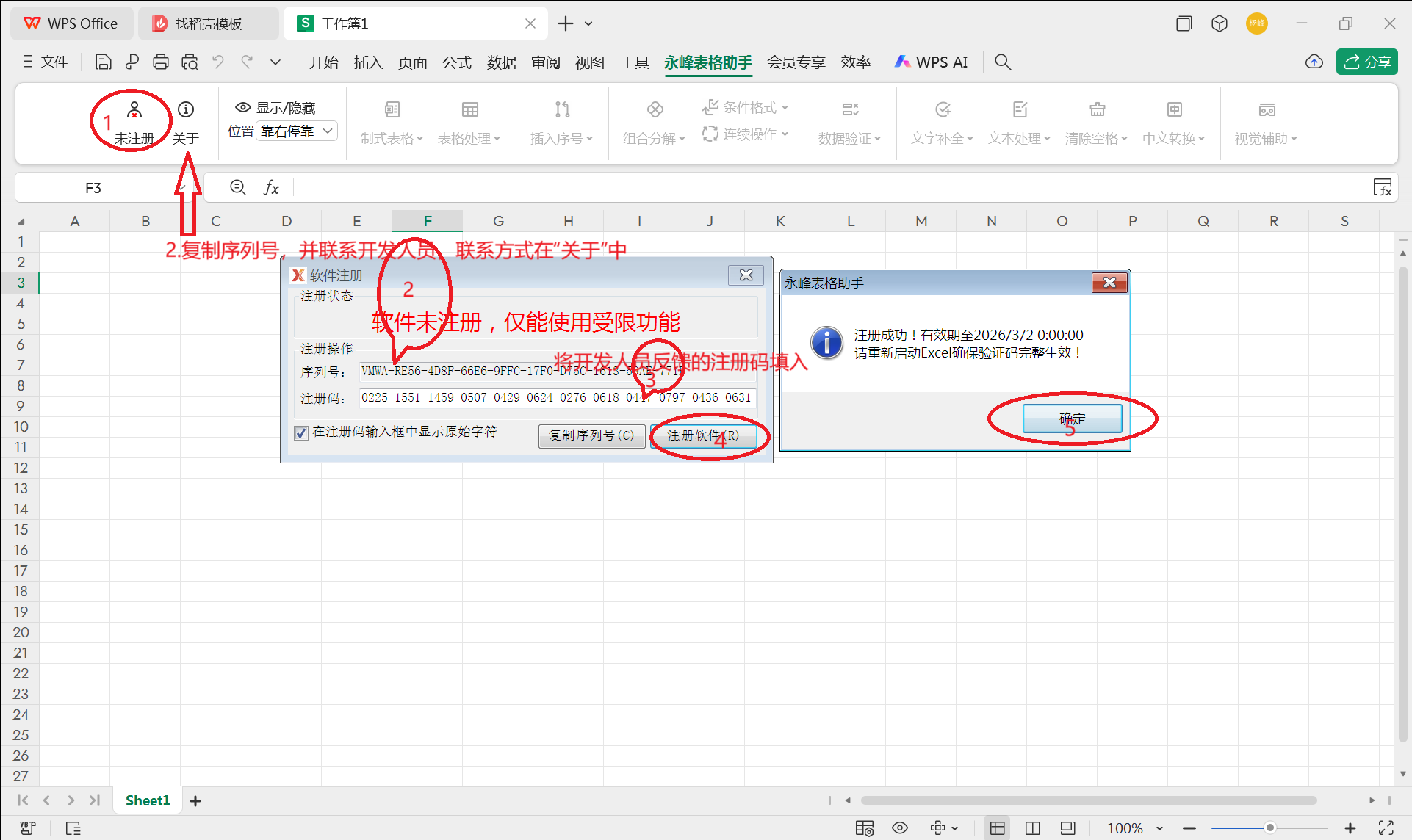Uncheck 在注册码输入框中显示原始字符
The height and width of the screenshot is (840, 1412).
pos(301,432)
